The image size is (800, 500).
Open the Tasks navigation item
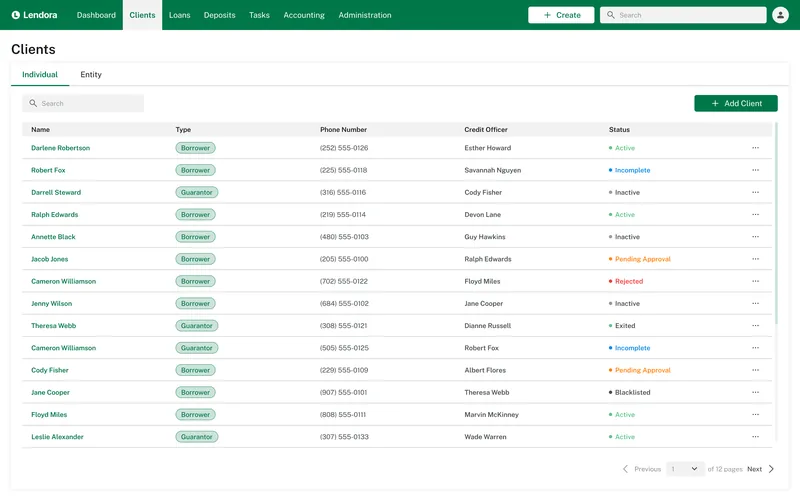click(x=259, y=15)
